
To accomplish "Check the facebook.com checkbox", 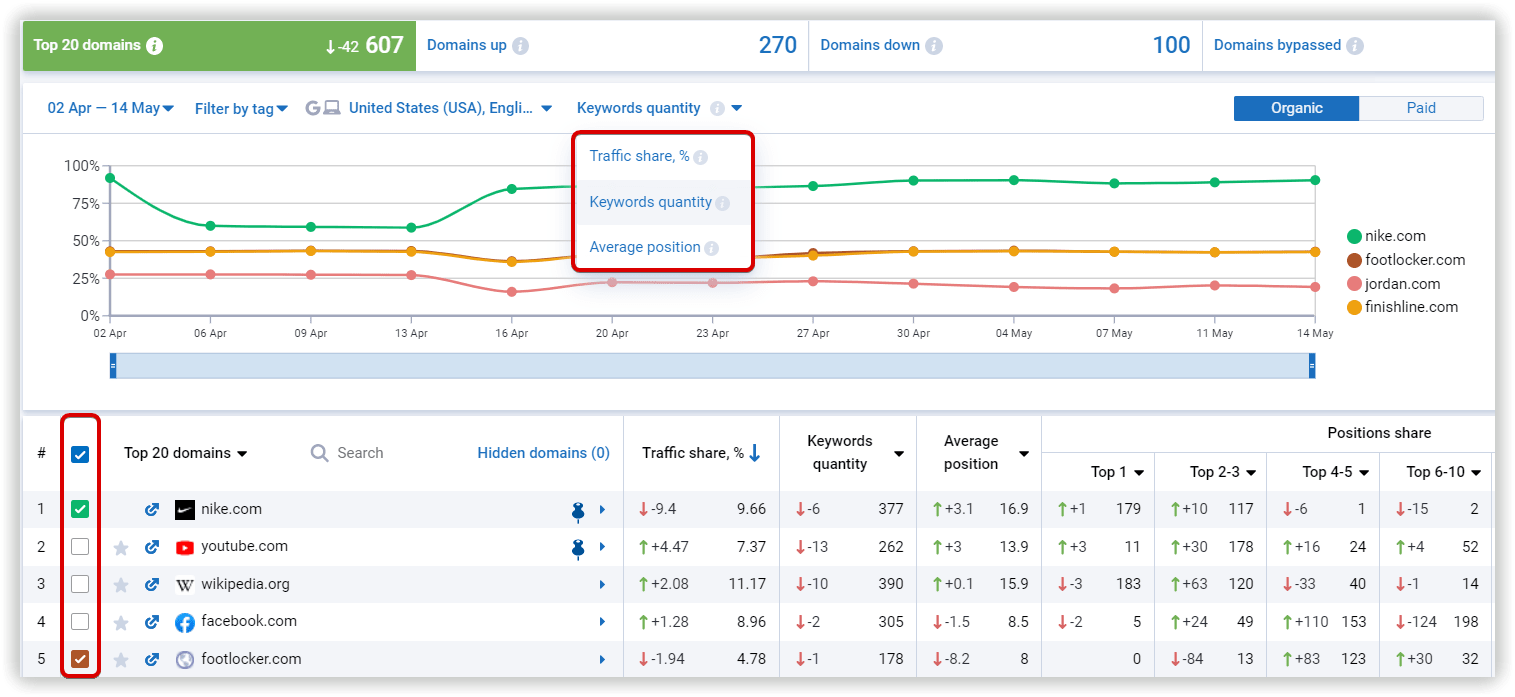I will (x=80, y=622).
